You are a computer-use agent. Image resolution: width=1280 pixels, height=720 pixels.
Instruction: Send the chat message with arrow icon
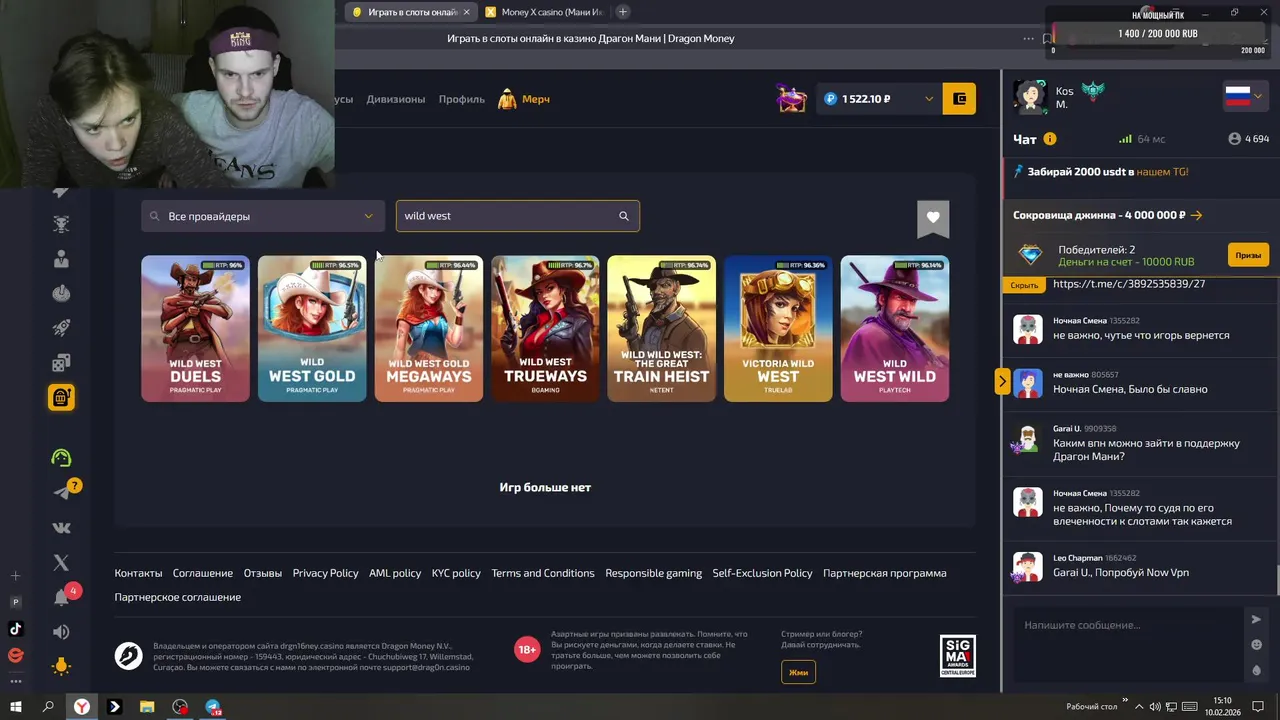click(x=1256, y=620)
